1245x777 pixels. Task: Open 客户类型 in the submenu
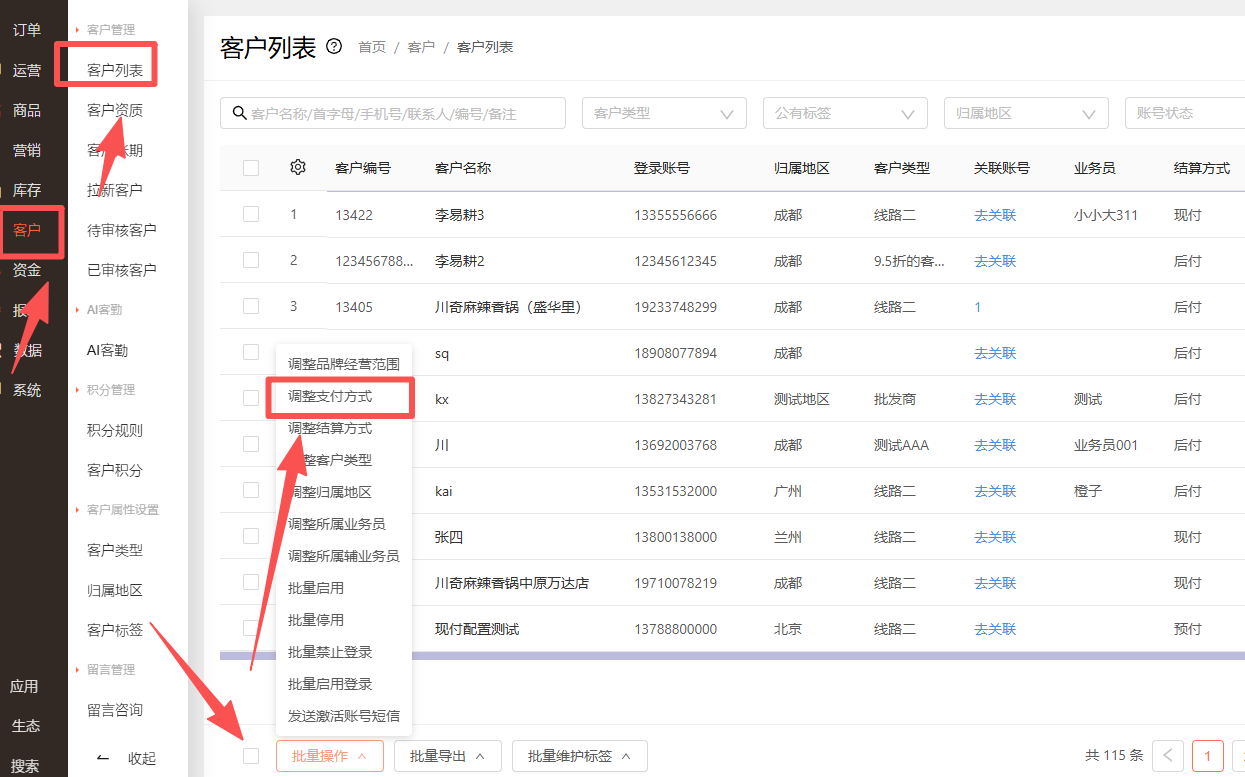tap(115, 550)
